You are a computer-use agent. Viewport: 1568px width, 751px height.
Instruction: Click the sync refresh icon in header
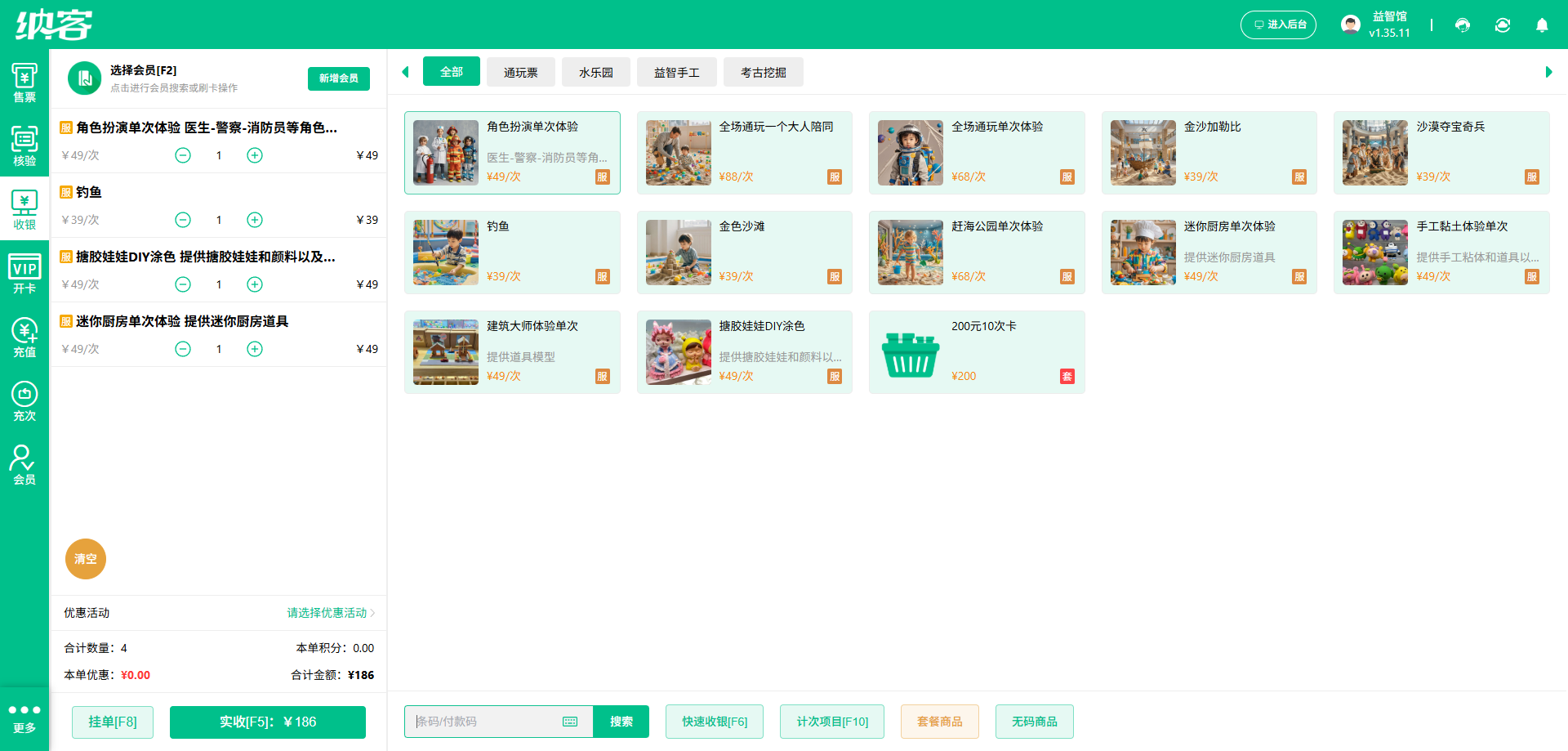pos(1503,25)
